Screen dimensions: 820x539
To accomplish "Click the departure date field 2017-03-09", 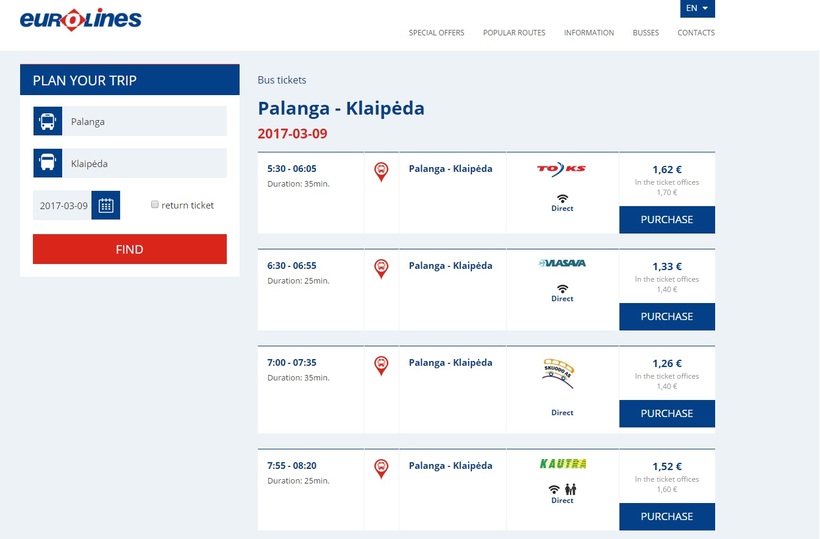I will coord(63,206).
